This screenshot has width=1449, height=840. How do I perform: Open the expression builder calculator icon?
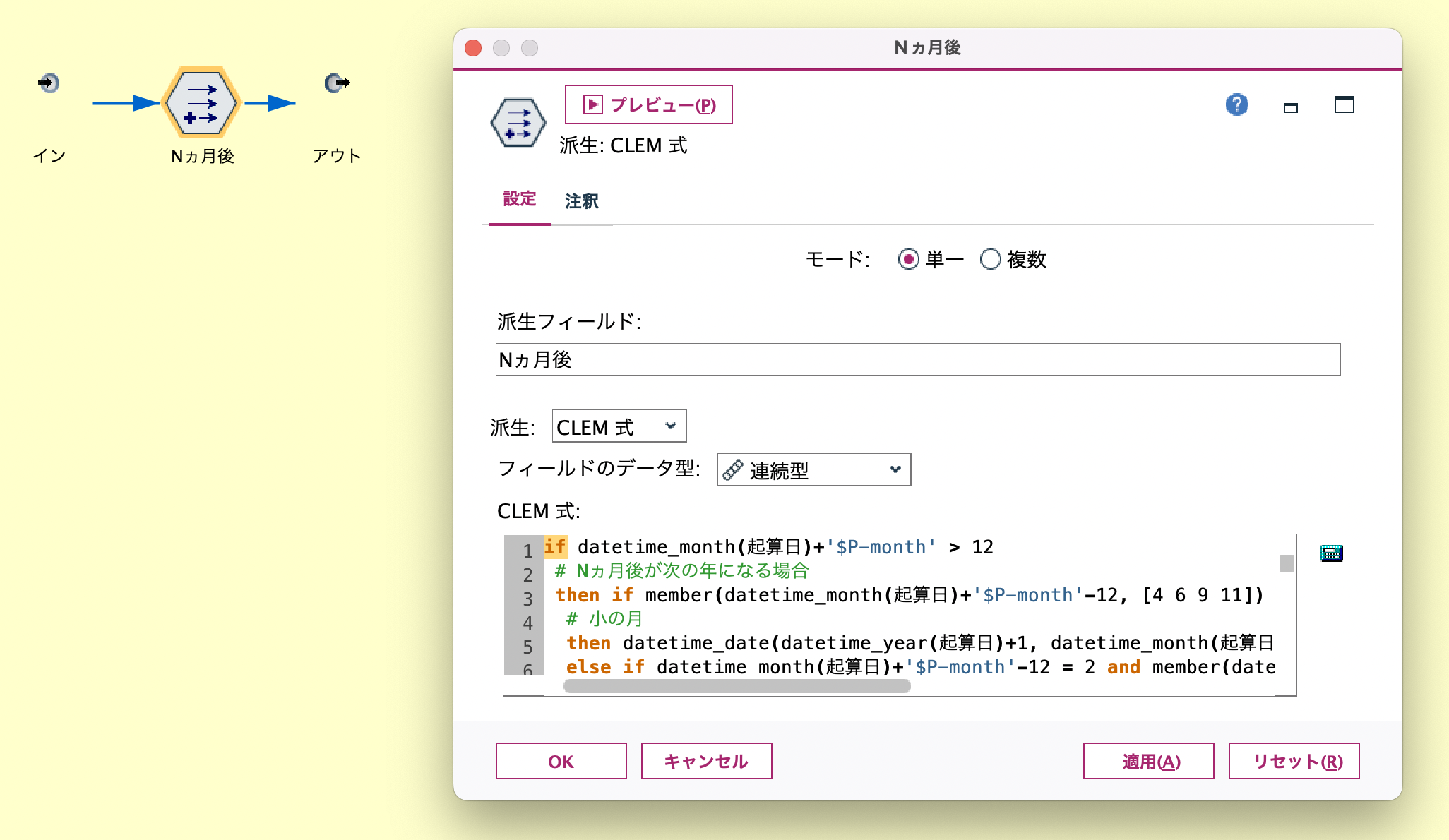point(1332,553)
